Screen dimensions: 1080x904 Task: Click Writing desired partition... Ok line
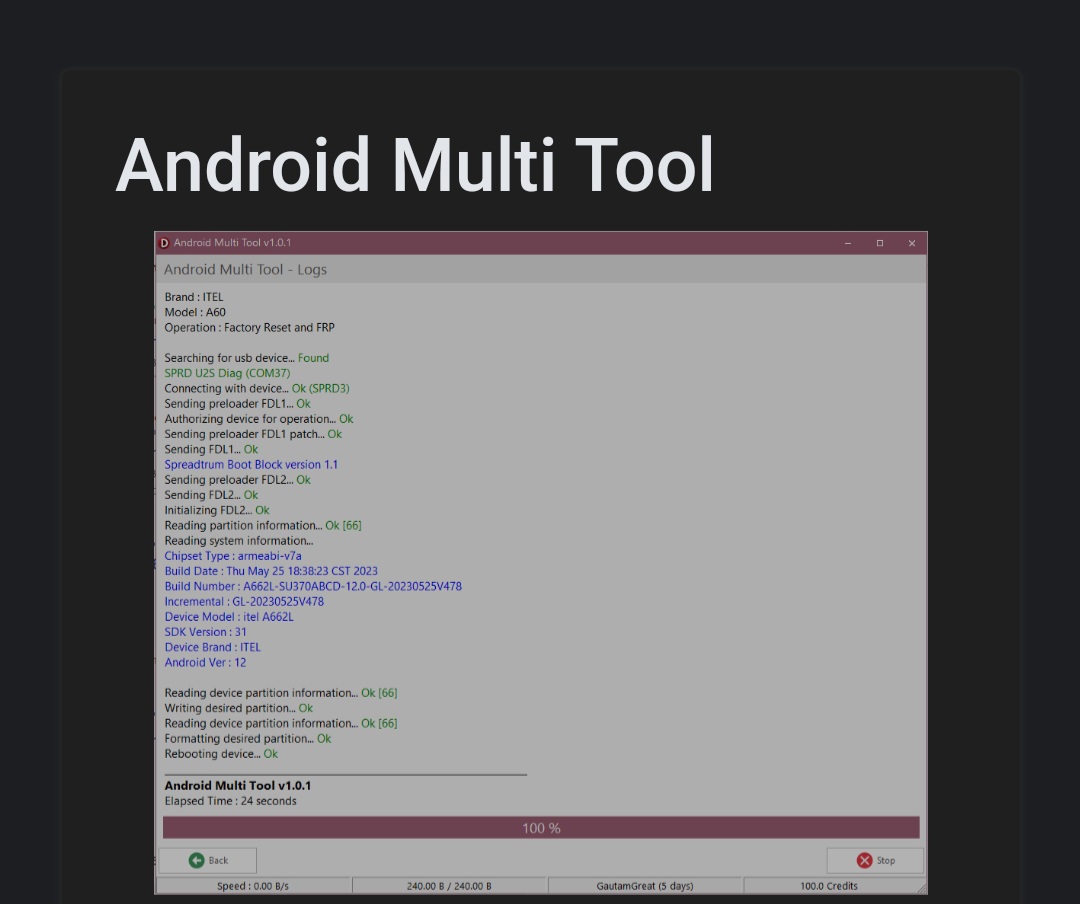coord(238,708)
